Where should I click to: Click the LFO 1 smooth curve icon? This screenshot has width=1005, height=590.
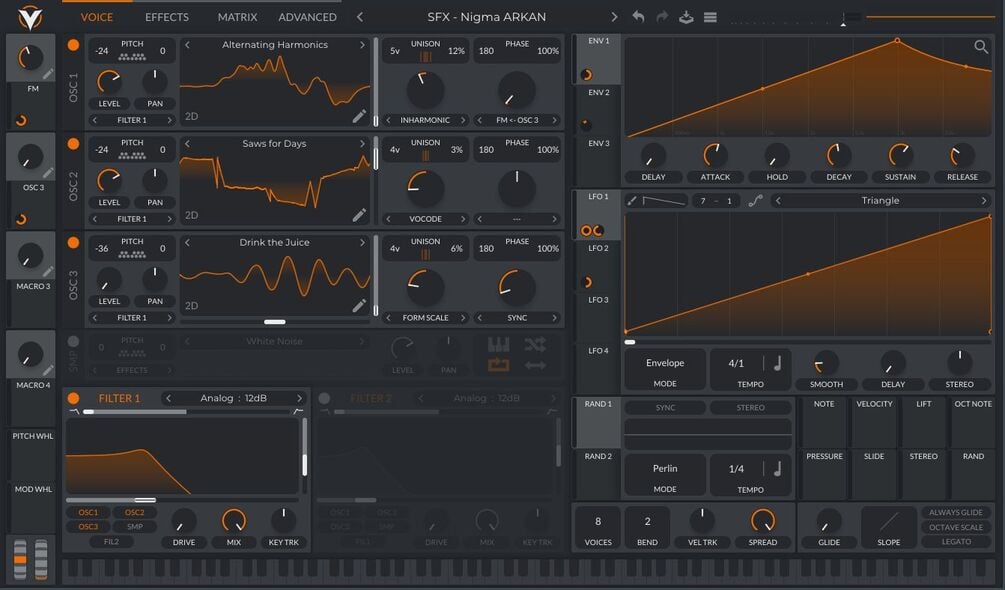coord(756,201)
